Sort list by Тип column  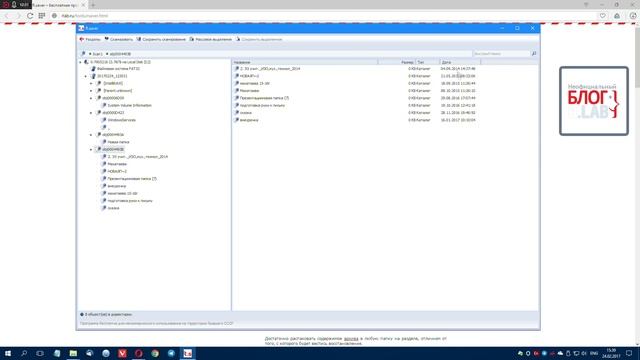coord(427,62)
